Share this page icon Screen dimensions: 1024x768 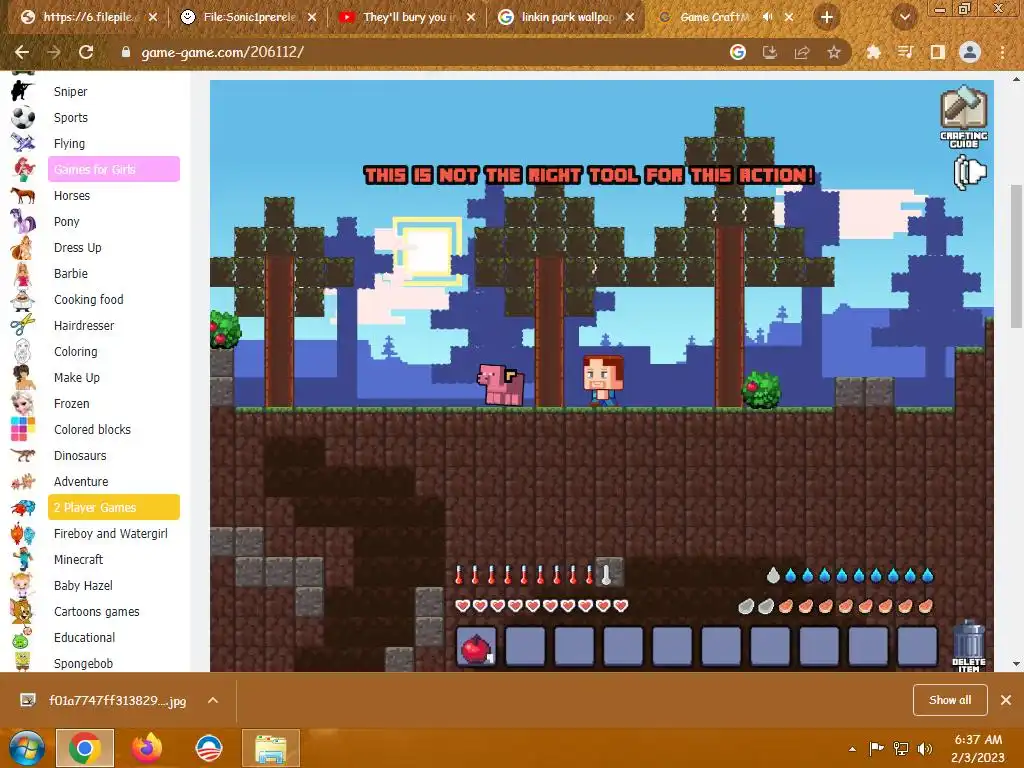pos(802,52)
